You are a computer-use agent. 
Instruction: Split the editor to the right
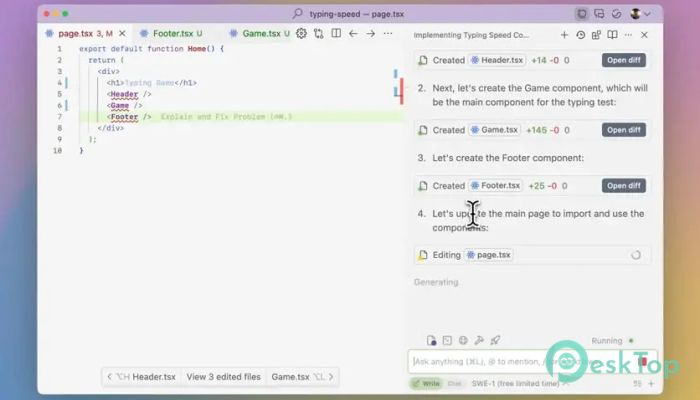pyautogui.click(x=336, y=33)
